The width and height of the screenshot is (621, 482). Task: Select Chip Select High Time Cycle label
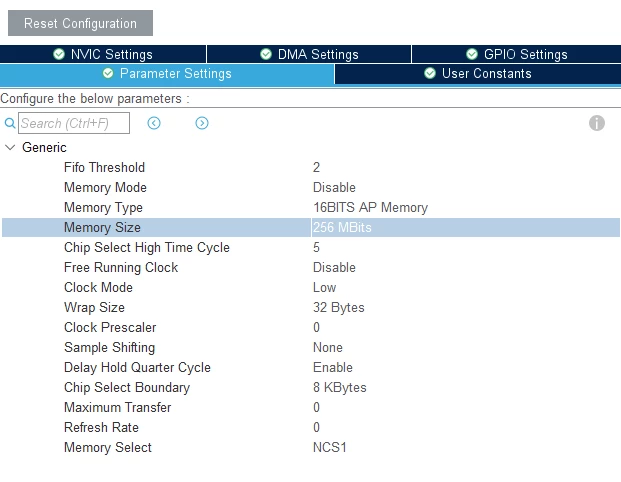click(x=147, y=248)
